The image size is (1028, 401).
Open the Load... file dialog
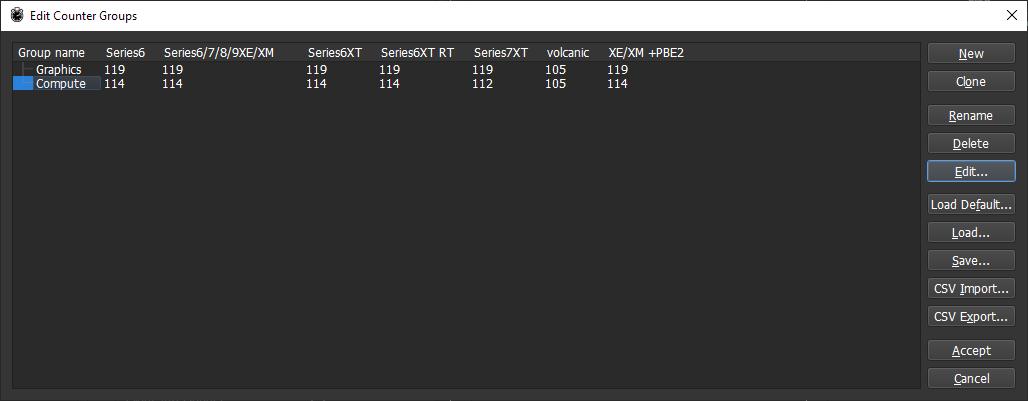tap(971, 233)
